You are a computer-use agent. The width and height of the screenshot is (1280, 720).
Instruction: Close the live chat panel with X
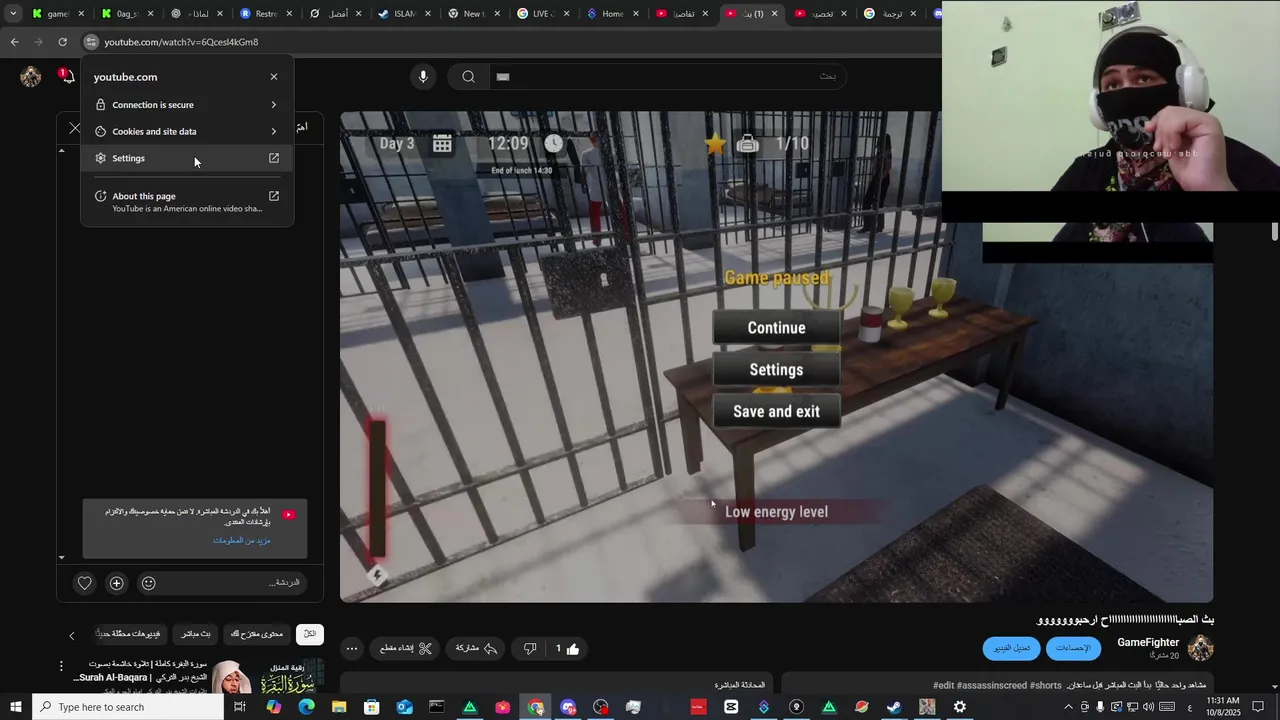(x=74, y=128)
